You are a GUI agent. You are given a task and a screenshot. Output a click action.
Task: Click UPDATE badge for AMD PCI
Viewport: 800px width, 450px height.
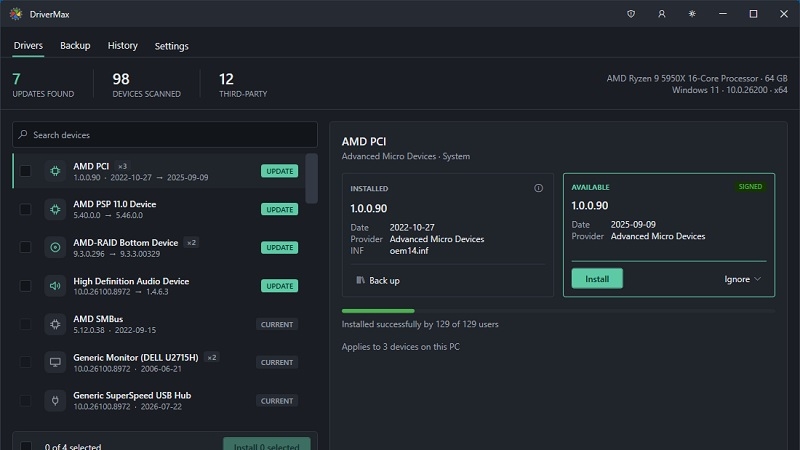[x=280, y=171]
